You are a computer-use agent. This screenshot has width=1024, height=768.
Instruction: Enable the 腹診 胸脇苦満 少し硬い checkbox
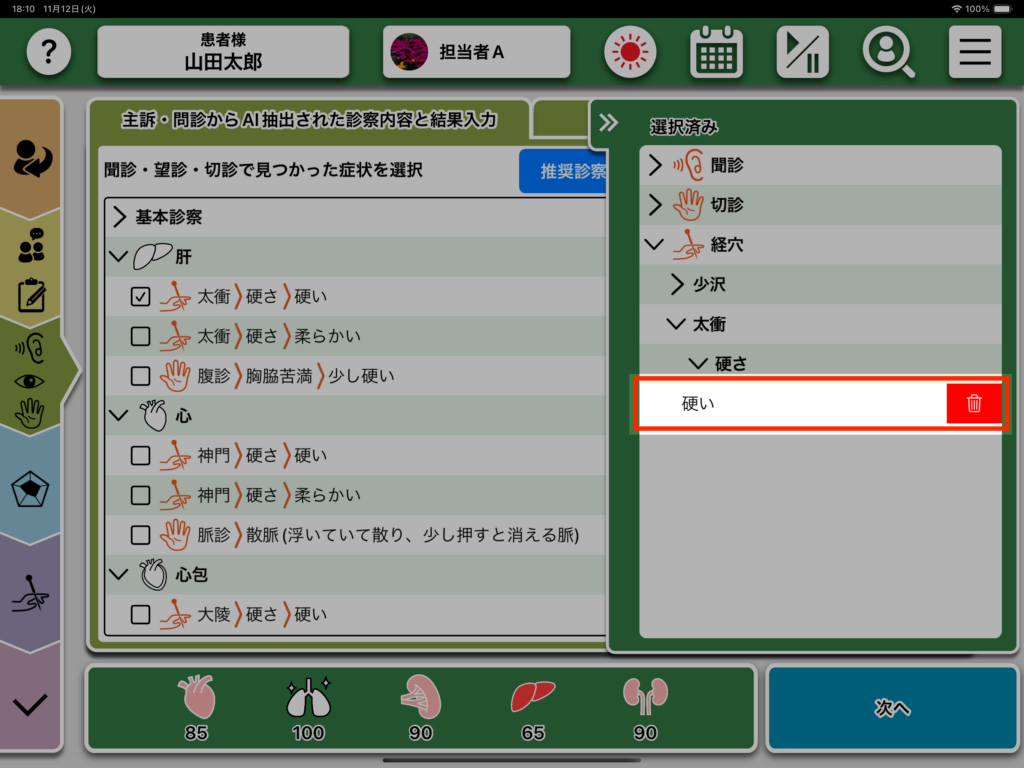141,376
